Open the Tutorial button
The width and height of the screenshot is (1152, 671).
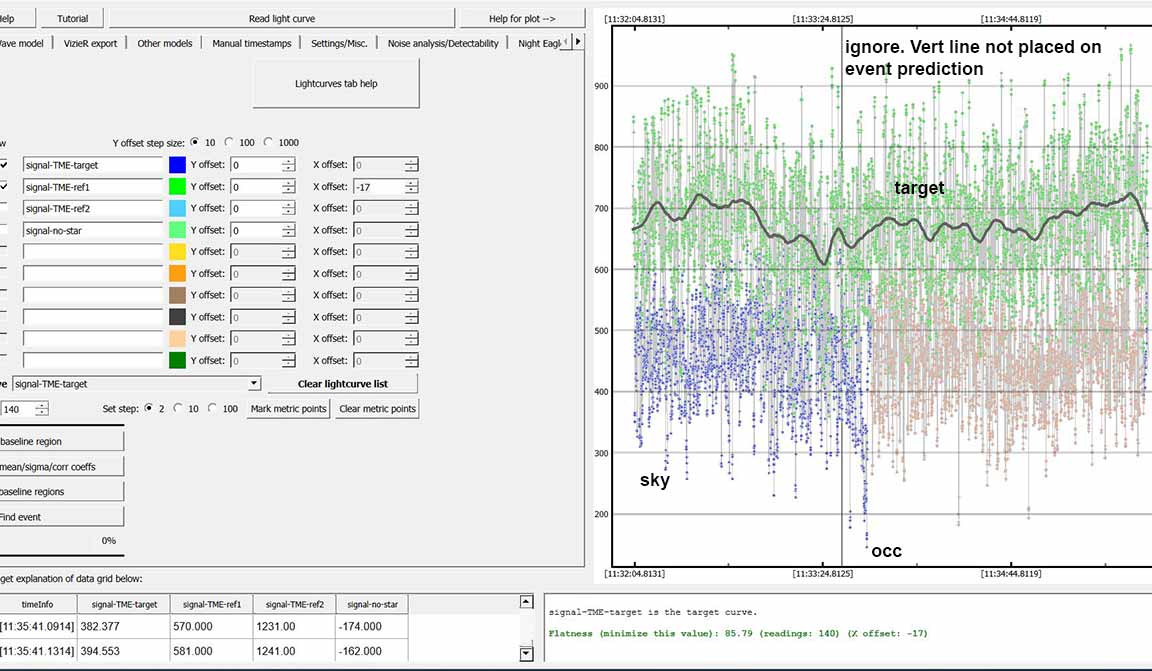72,18
